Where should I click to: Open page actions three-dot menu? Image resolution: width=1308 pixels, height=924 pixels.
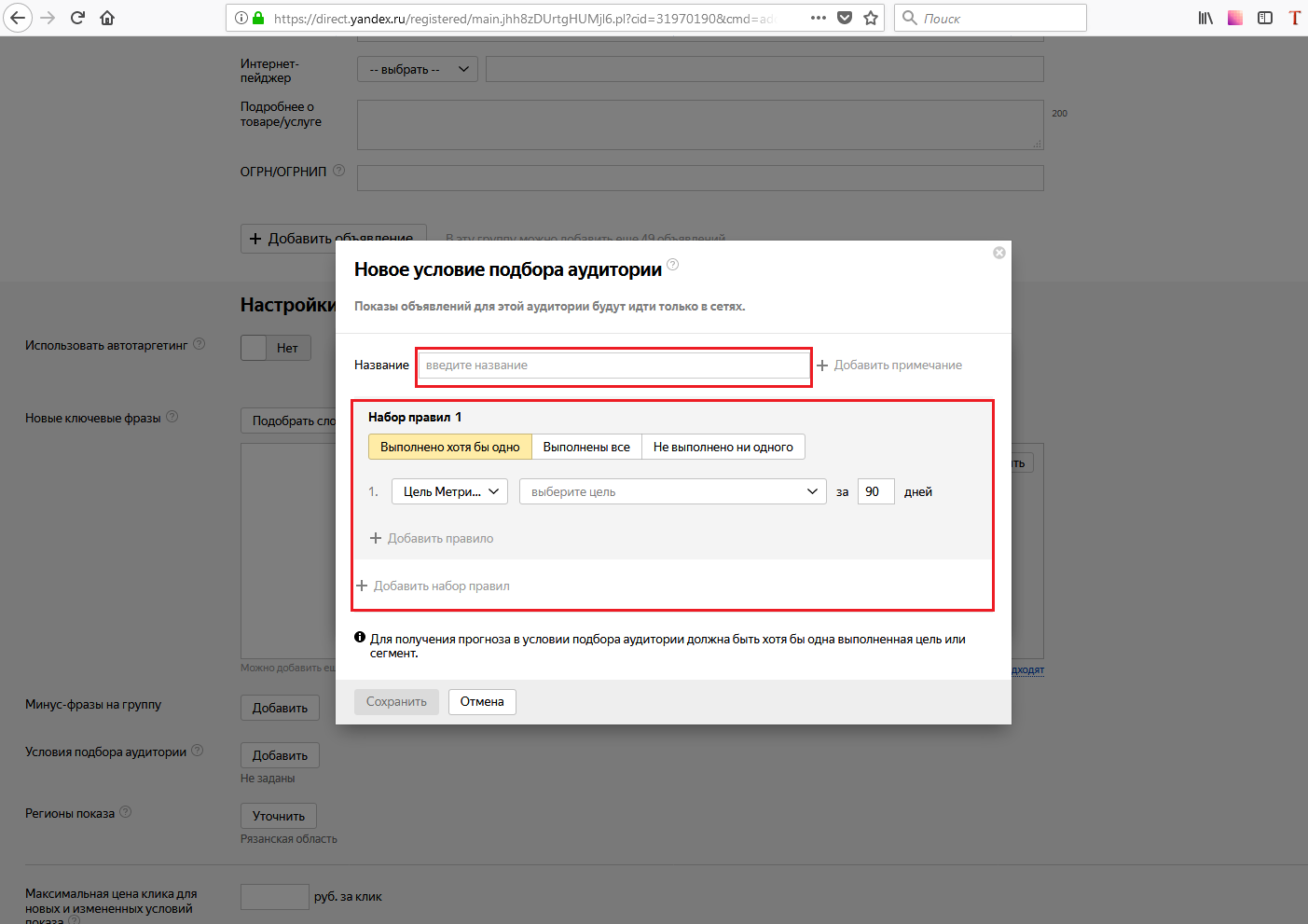pyautogui.click(x=819, y=18)
